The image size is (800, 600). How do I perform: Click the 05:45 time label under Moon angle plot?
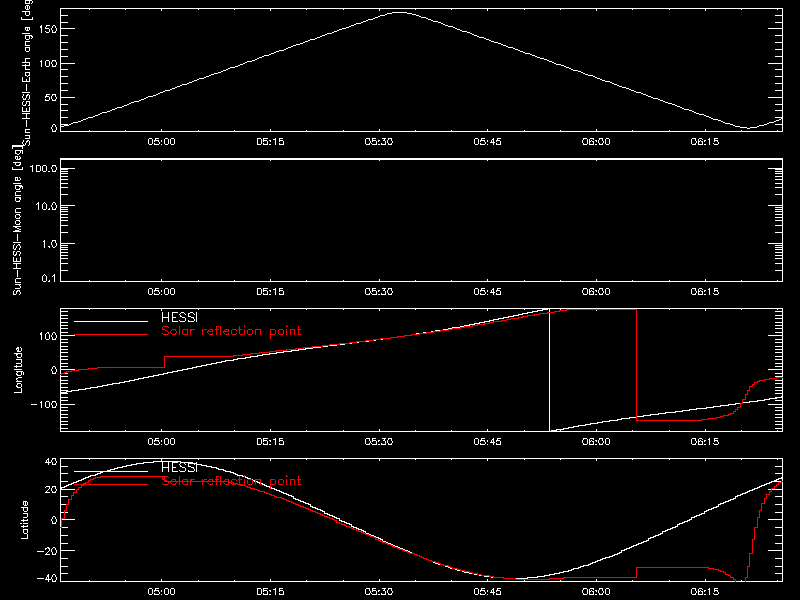point(487,292)
